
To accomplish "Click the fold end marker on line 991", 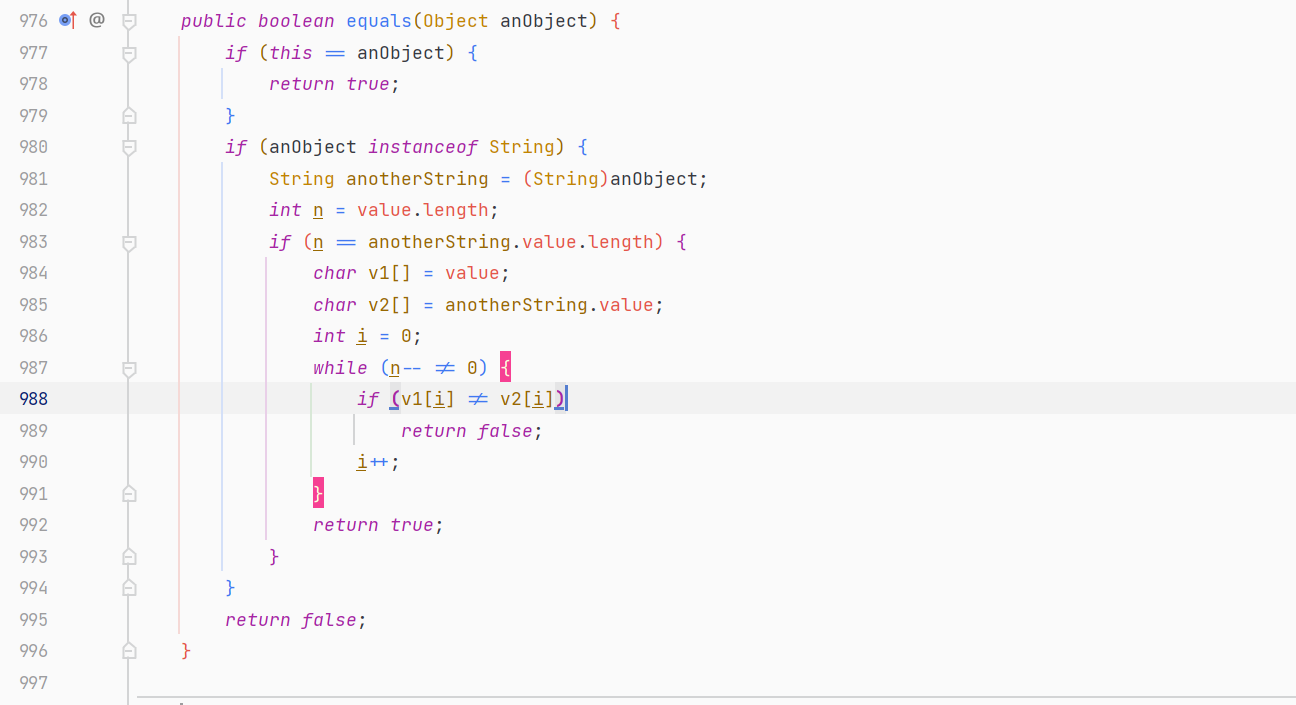I will [129, 494].
